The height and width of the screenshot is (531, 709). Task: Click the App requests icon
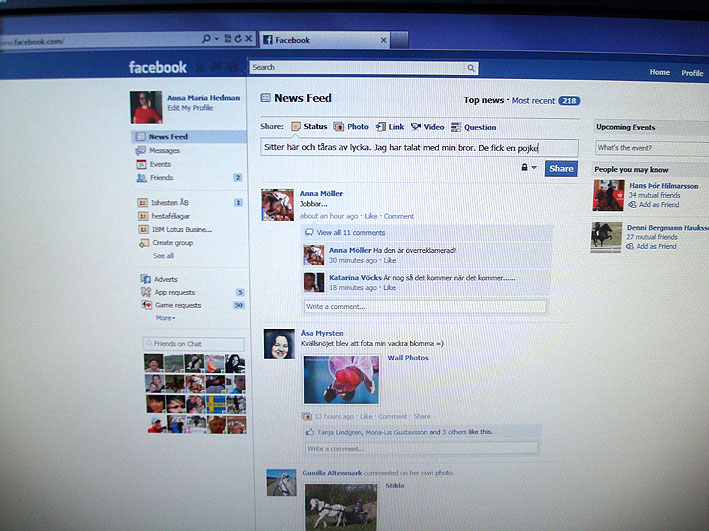pyautogui.click(x=146, y=292)
